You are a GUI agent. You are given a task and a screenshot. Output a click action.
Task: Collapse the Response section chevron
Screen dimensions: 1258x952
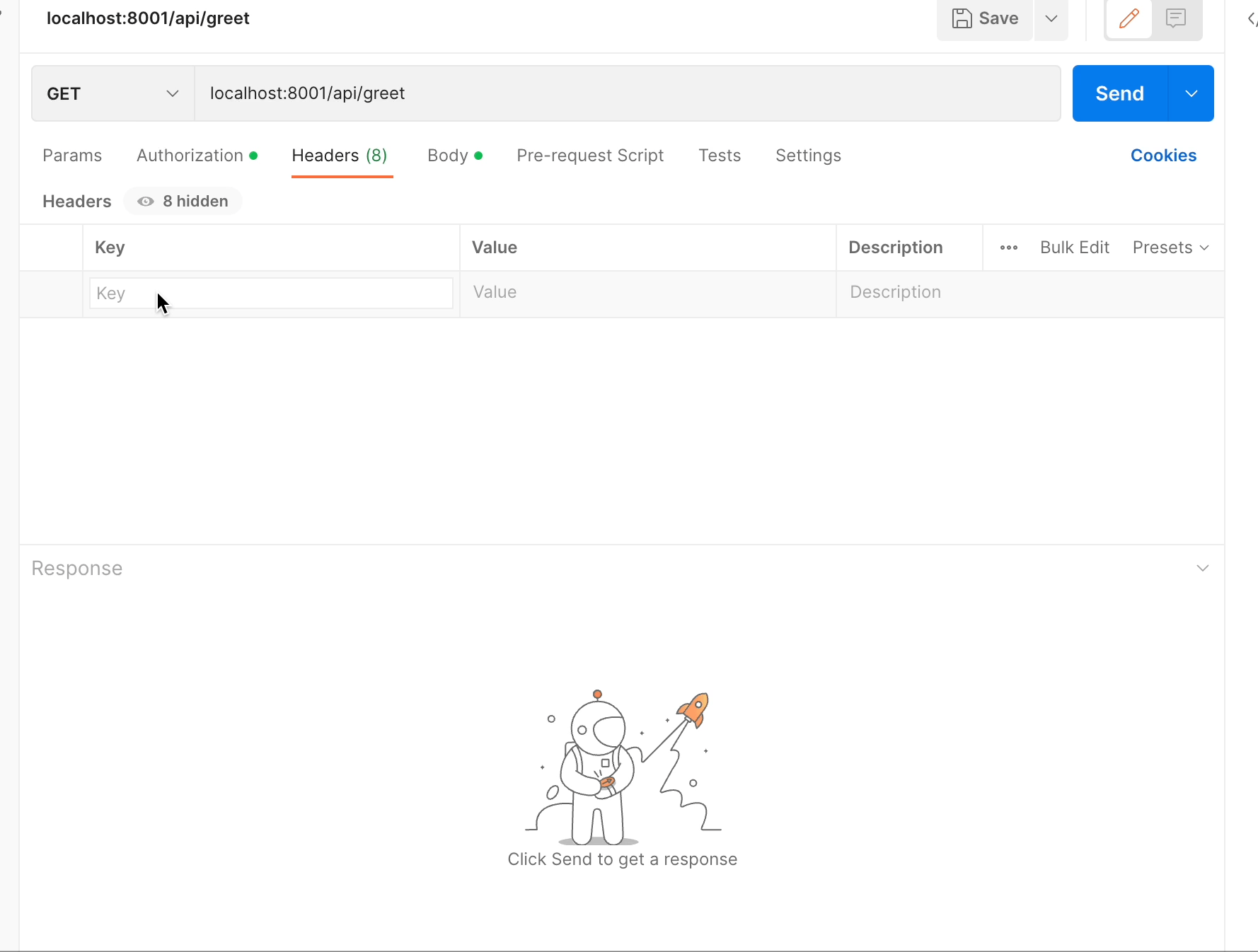point(1203,568)
